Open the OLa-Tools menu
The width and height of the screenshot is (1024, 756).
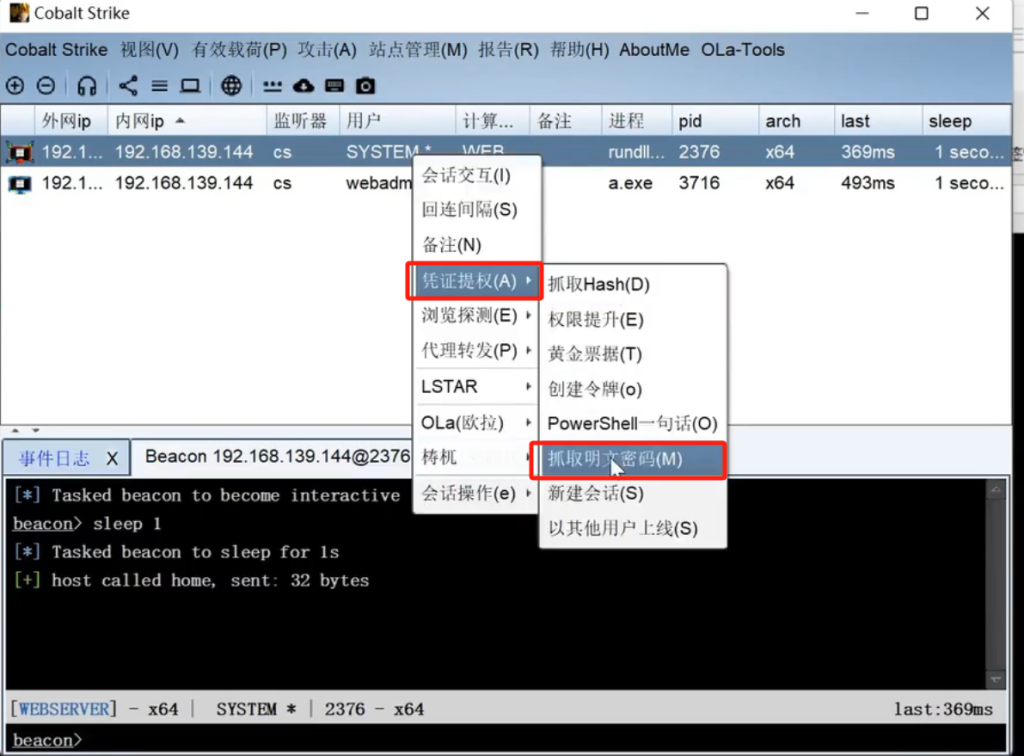(x=743, y=50)
